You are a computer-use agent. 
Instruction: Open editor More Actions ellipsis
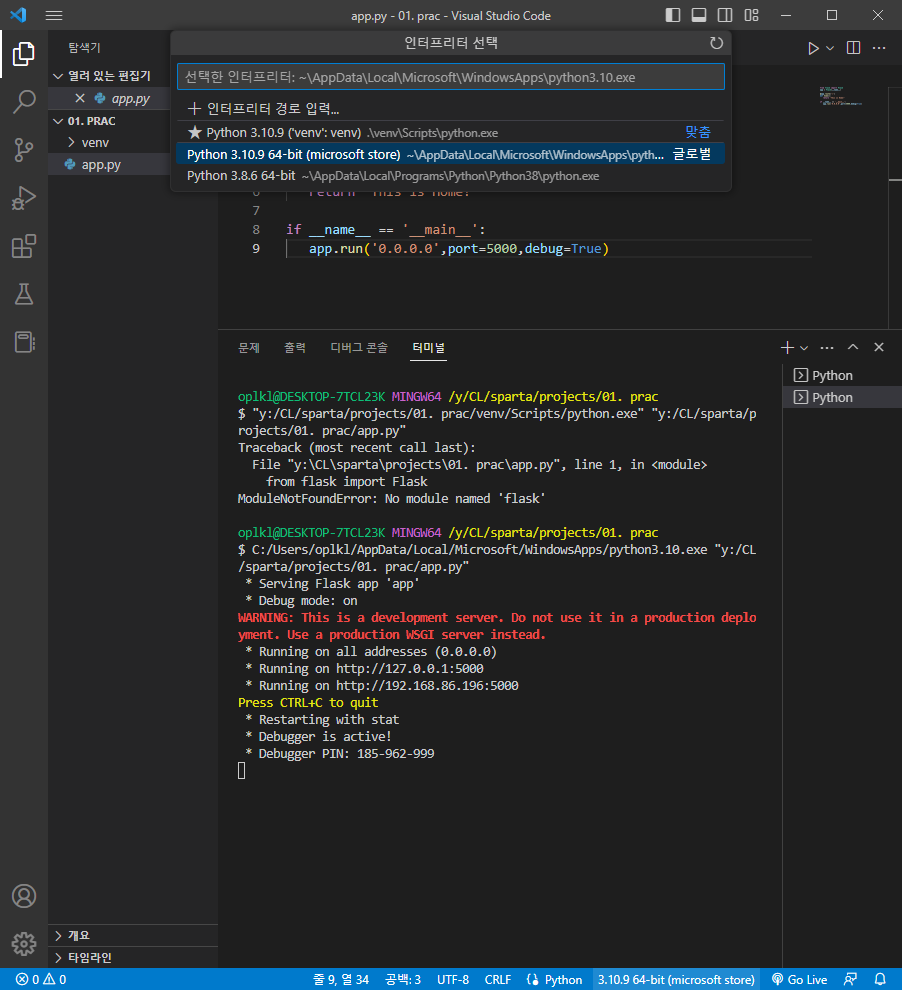coord(879,48)
